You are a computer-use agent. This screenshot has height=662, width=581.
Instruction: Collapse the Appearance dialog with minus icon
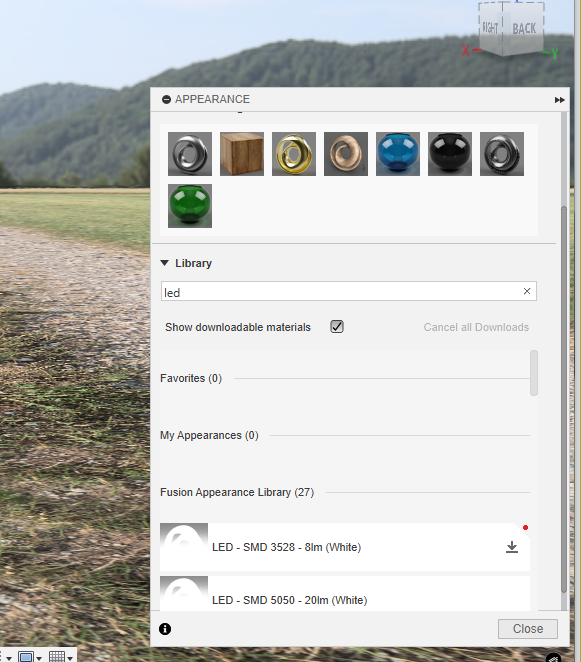(166, 99)
